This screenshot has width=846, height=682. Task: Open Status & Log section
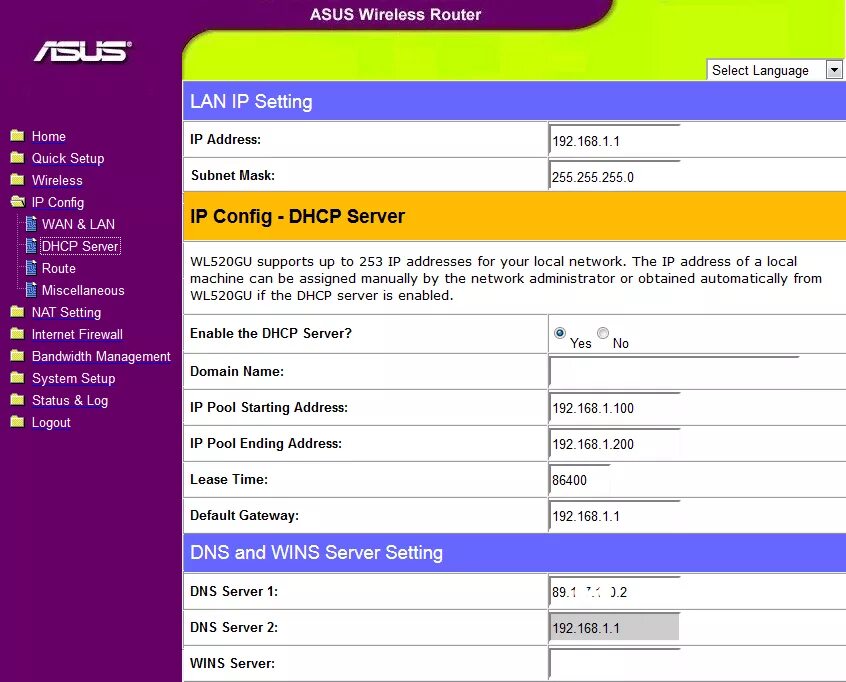point(70,401)
